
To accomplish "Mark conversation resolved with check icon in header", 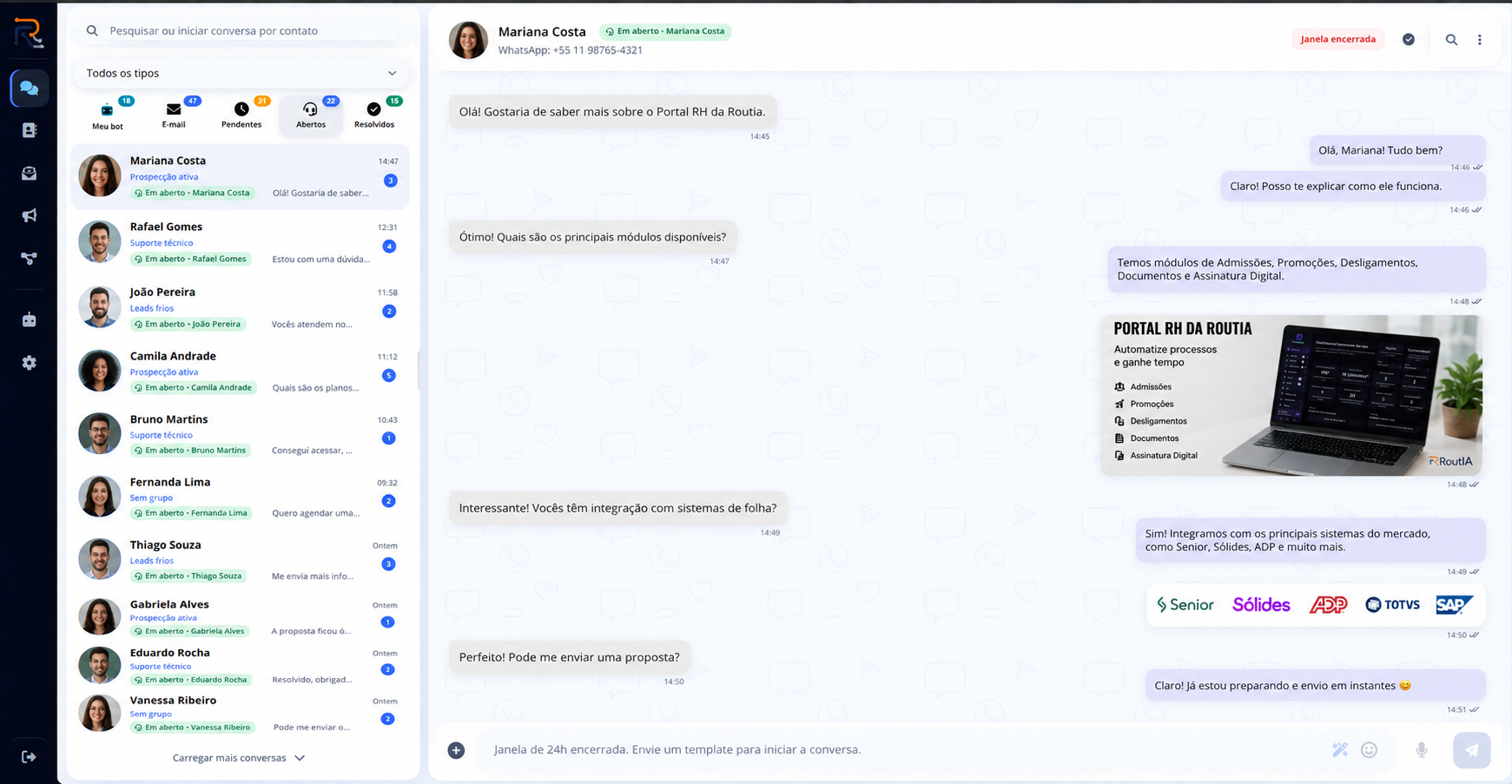I will click(x=1409, y=39).
